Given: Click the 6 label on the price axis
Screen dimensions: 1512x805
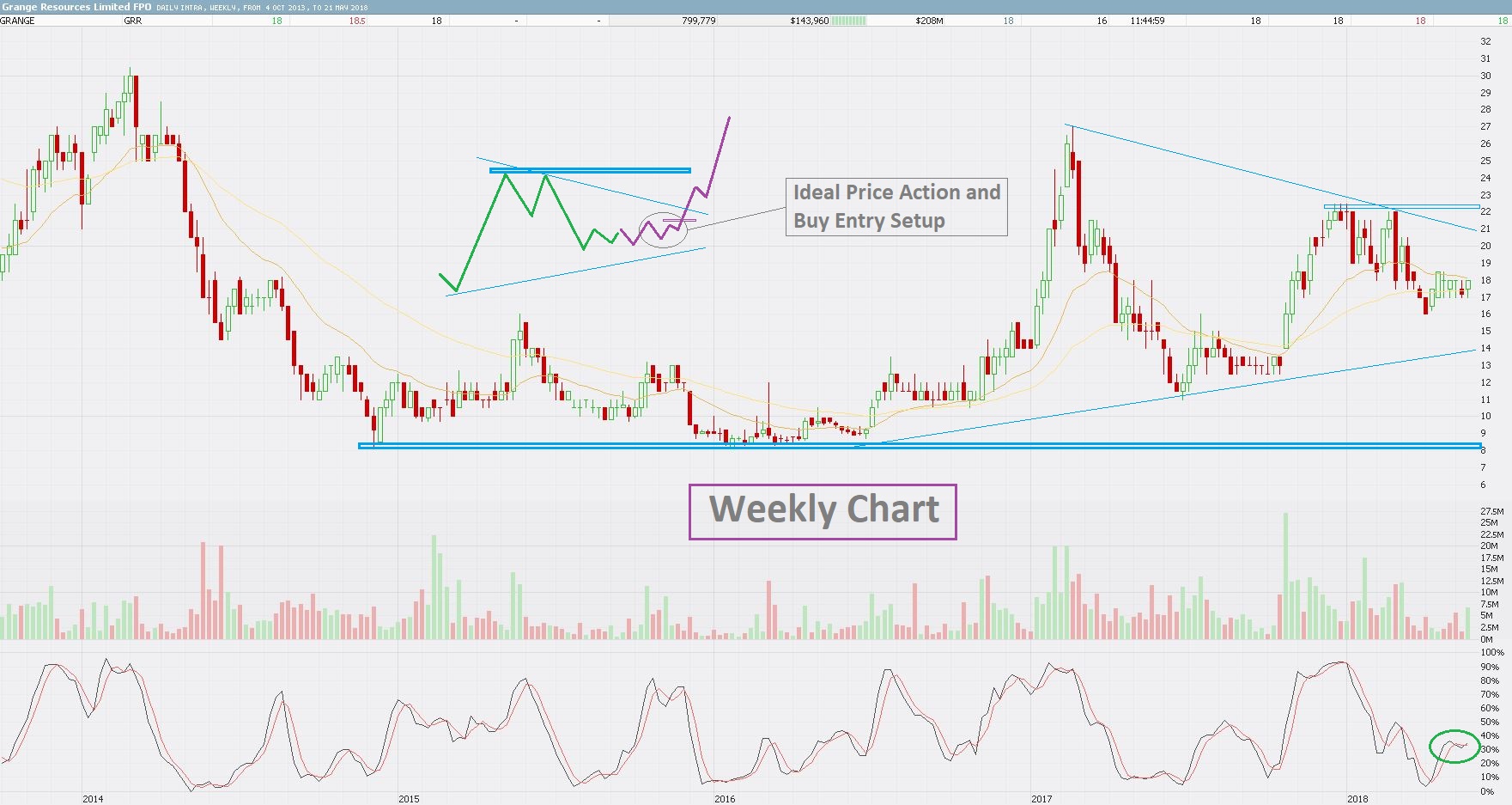Looking at the screenshot, I should point(1483,485).
